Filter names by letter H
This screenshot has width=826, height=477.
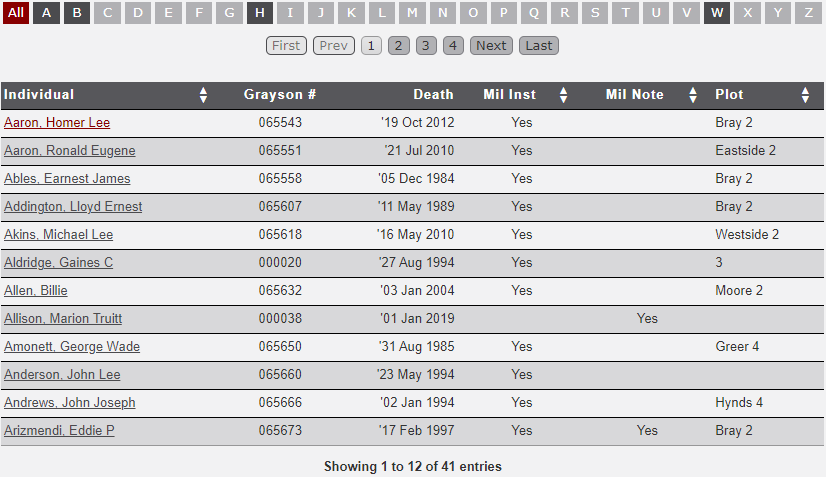[x=260, y=13]
